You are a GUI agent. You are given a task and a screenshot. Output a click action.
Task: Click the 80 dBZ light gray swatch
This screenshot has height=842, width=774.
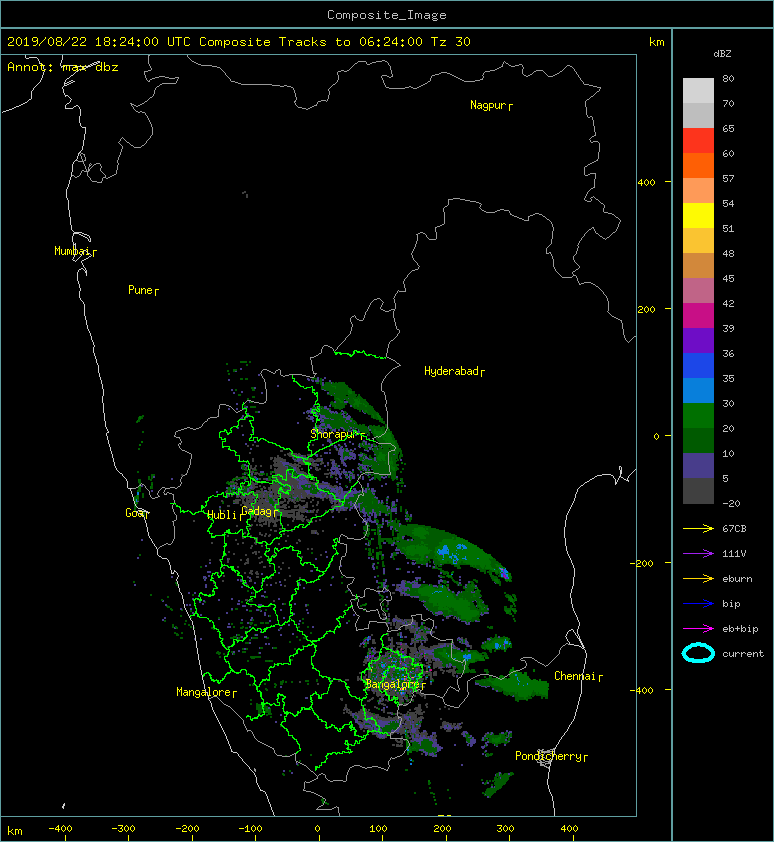[x=698, y=90]
